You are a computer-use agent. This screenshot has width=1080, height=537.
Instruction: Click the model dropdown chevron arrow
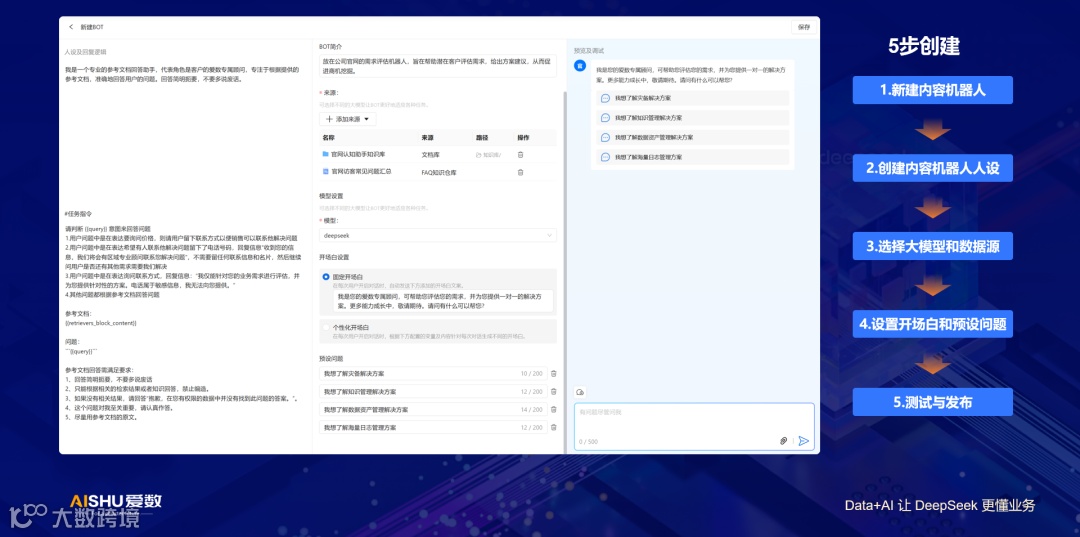(x=549, y=235)
